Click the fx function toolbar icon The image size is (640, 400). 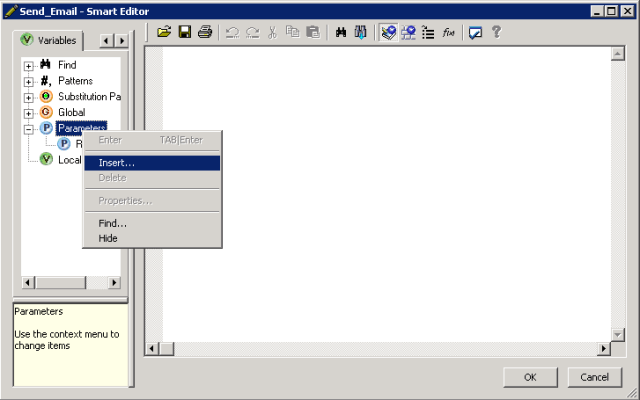pyautogui.click(x=449, y=32)
